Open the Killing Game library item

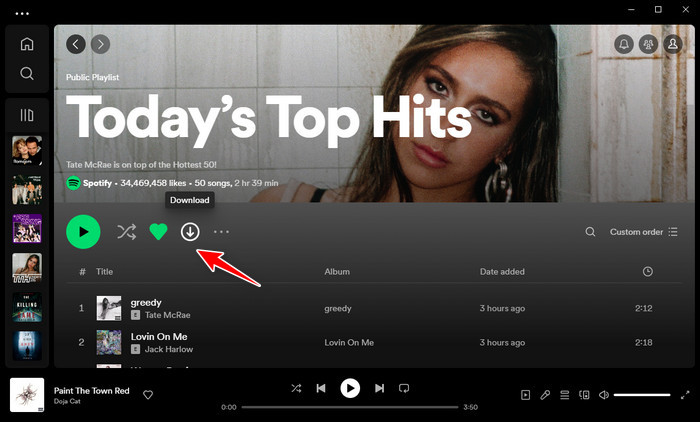point(27,307)
